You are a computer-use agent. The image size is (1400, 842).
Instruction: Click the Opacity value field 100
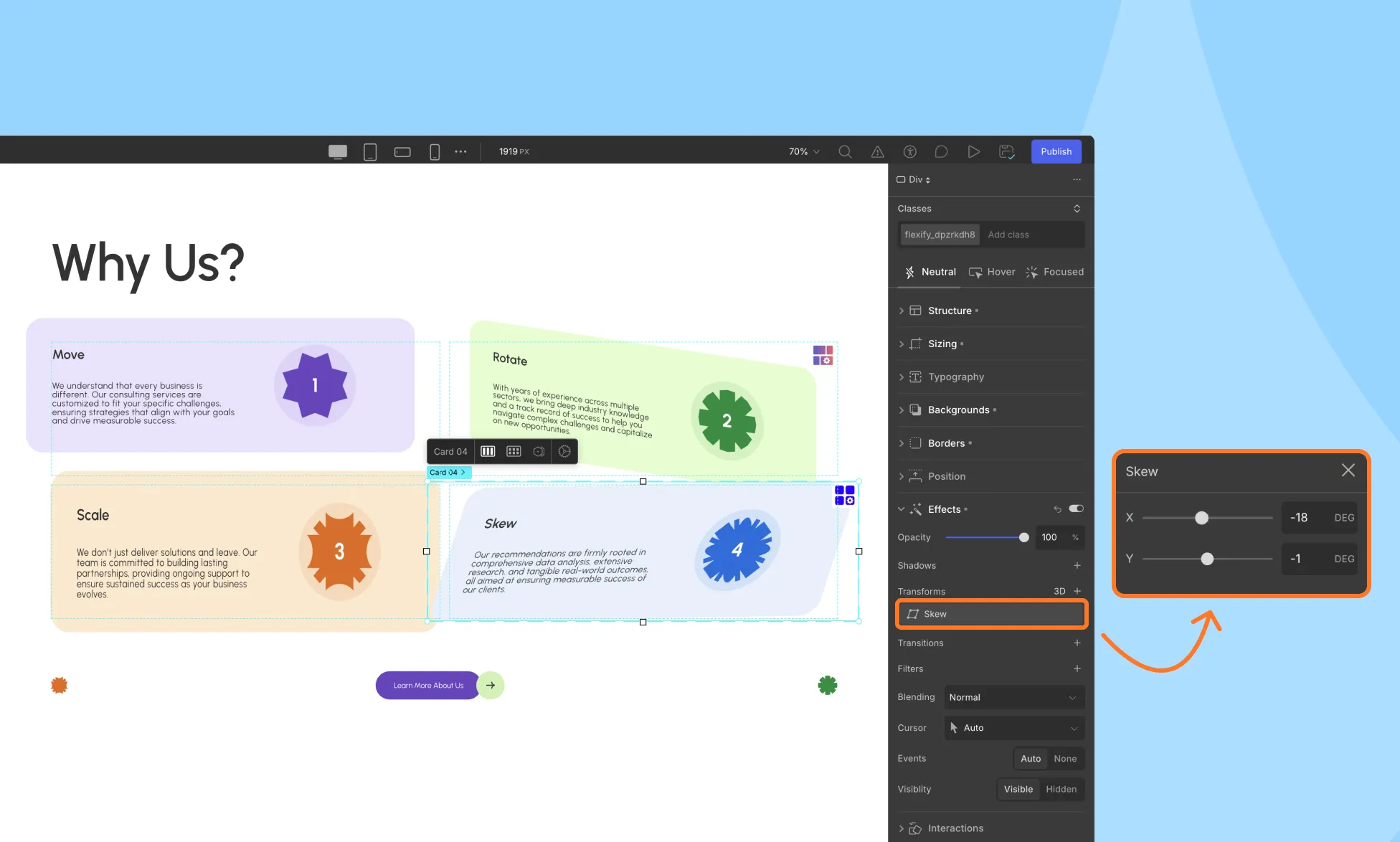[1059, 537]
